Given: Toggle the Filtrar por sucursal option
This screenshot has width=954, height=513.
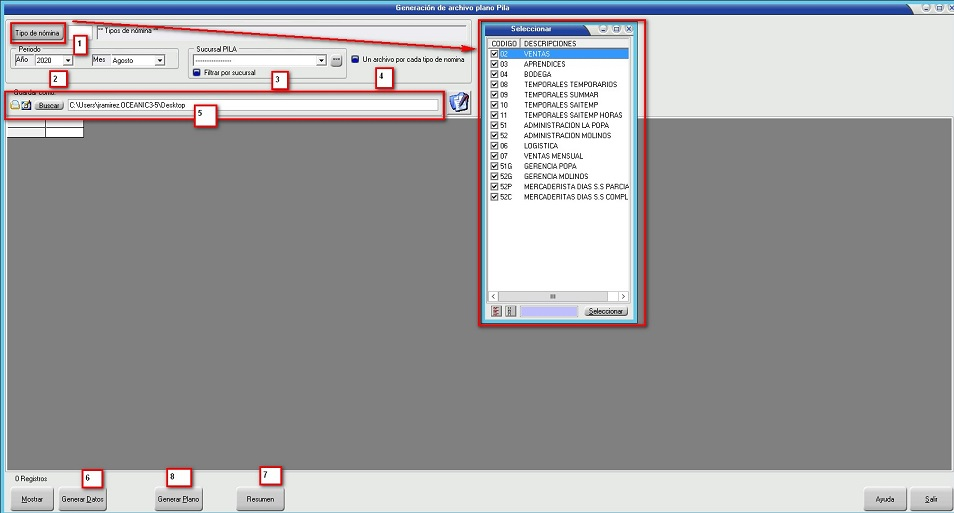Looking at the screenshot, I should coord(197,73).
